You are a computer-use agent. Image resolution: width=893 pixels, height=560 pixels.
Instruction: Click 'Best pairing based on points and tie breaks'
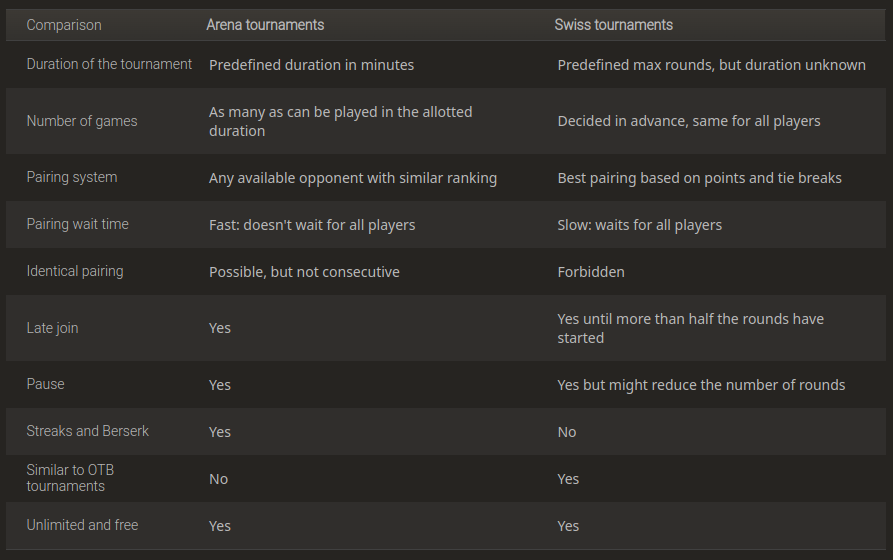pos(699,178)
